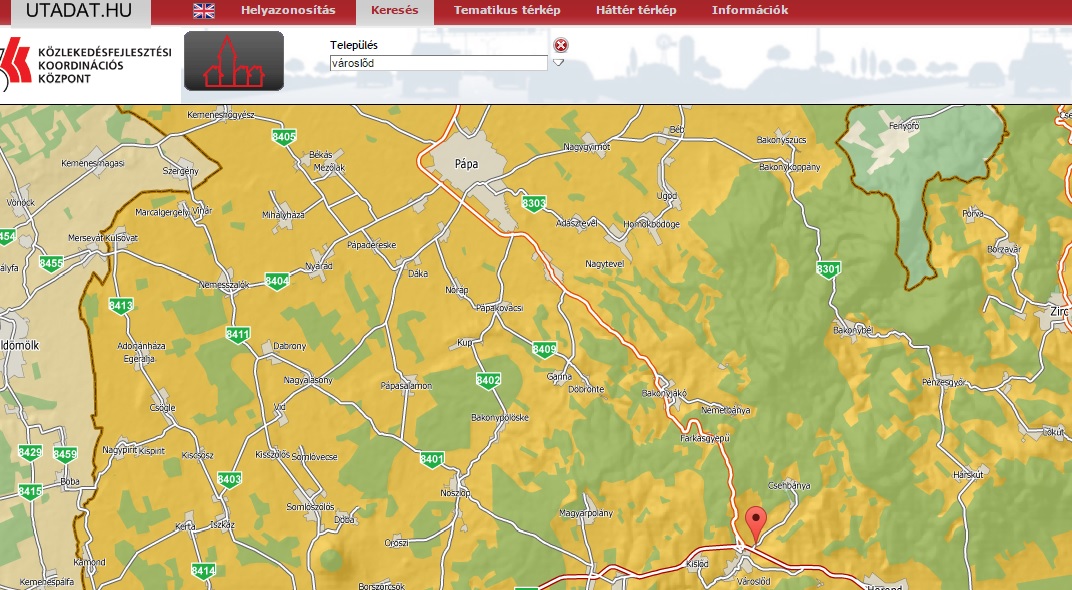Click the red location pin near Városlőd
Image resolution: width=1072 pixels, height=590 pixels.
point(756,522)
